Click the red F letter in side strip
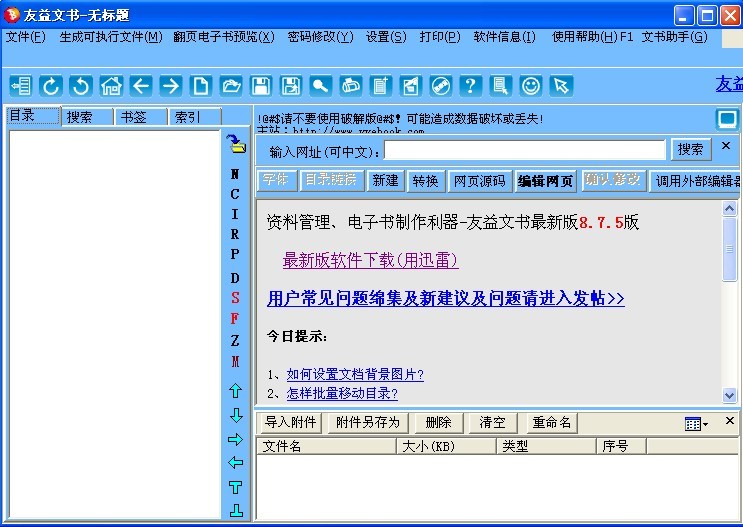The width and height of the screenshot is (743, 527). (235, 318)
